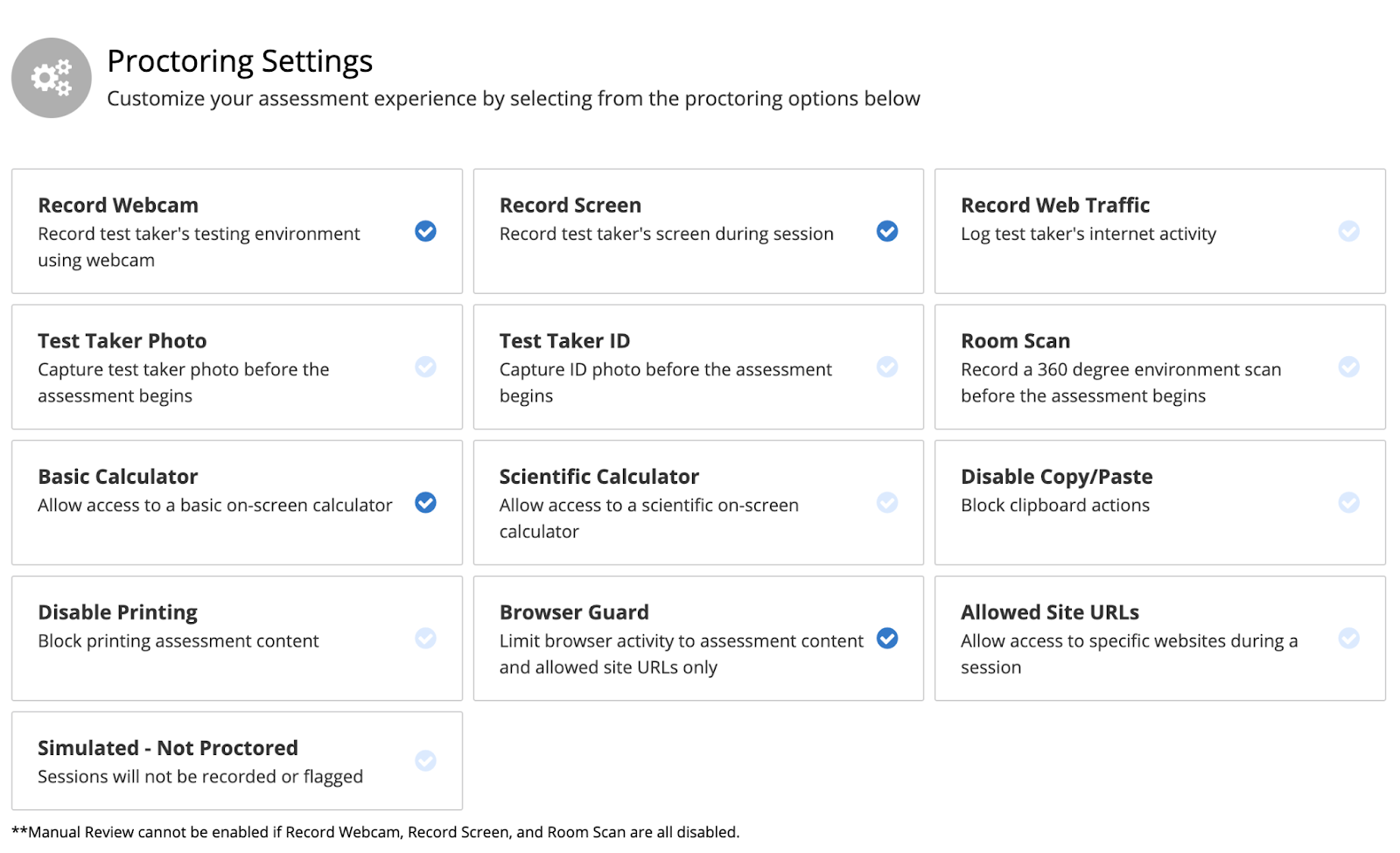Click 'Record a 360 degree environment scan'

coord(1121,383)
